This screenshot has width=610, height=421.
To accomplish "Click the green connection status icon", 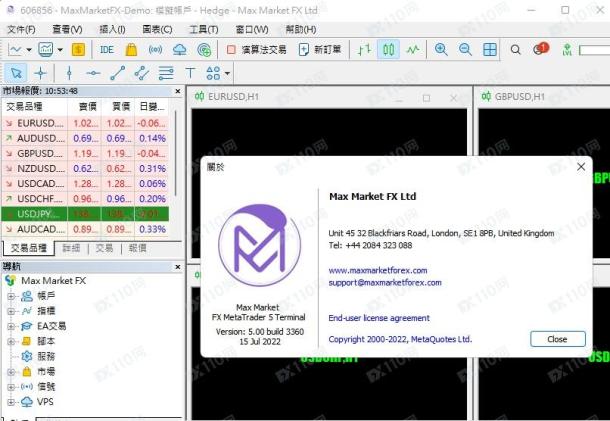I will click(x=567, y=50).
